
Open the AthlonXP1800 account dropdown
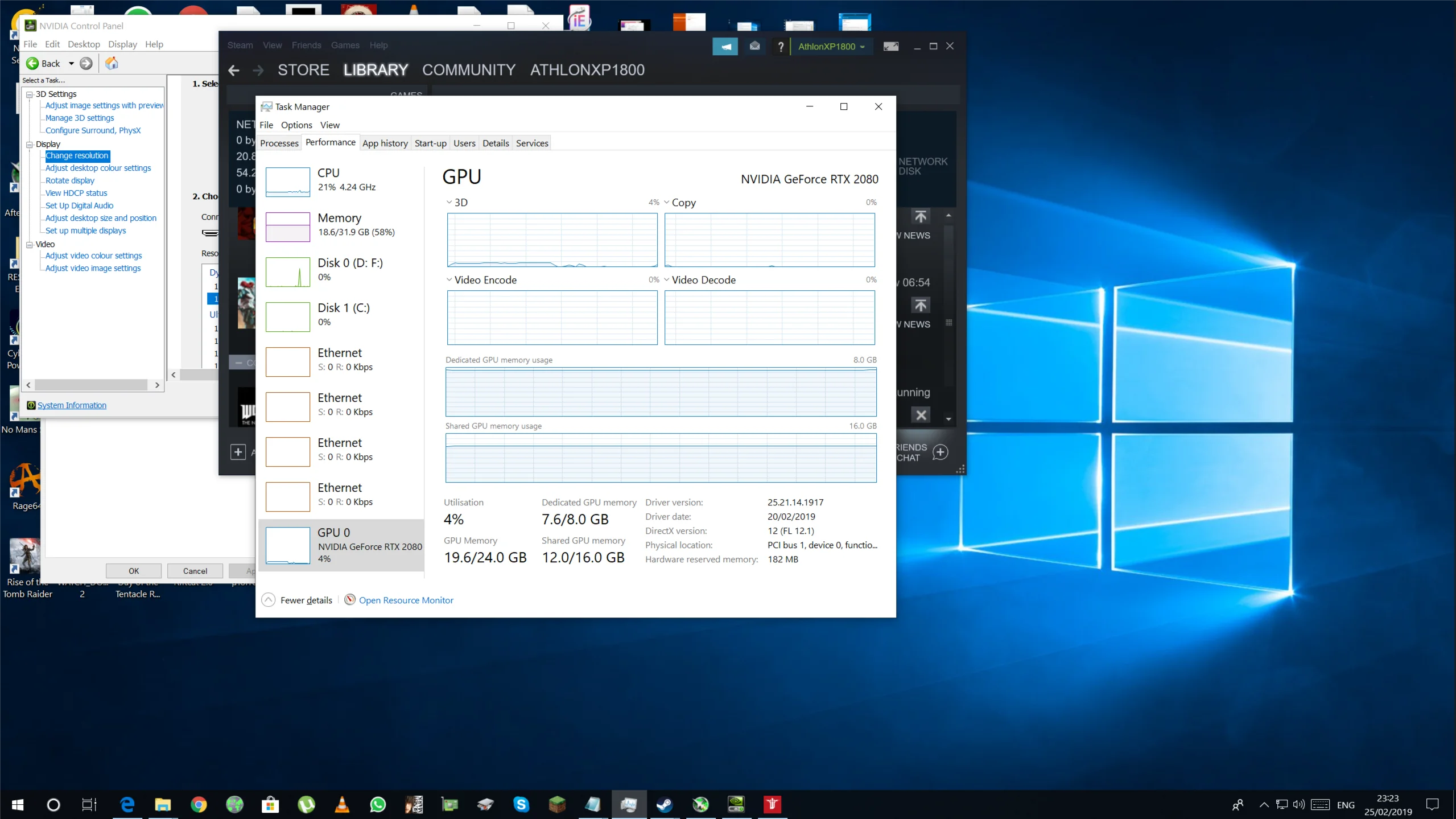coord(831,47)
